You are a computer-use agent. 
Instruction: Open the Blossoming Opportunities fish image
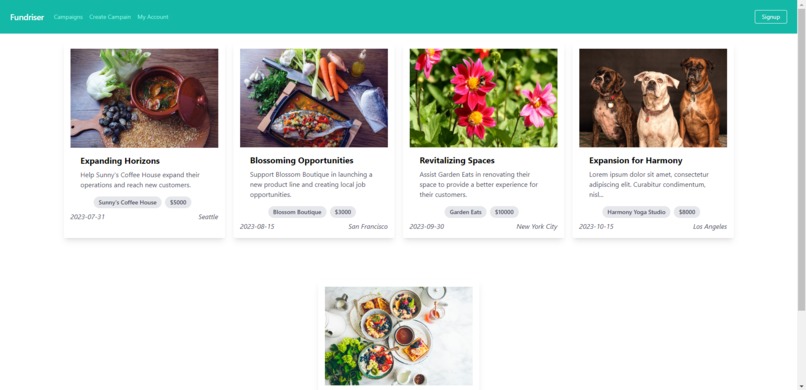(x=314, y=98)
